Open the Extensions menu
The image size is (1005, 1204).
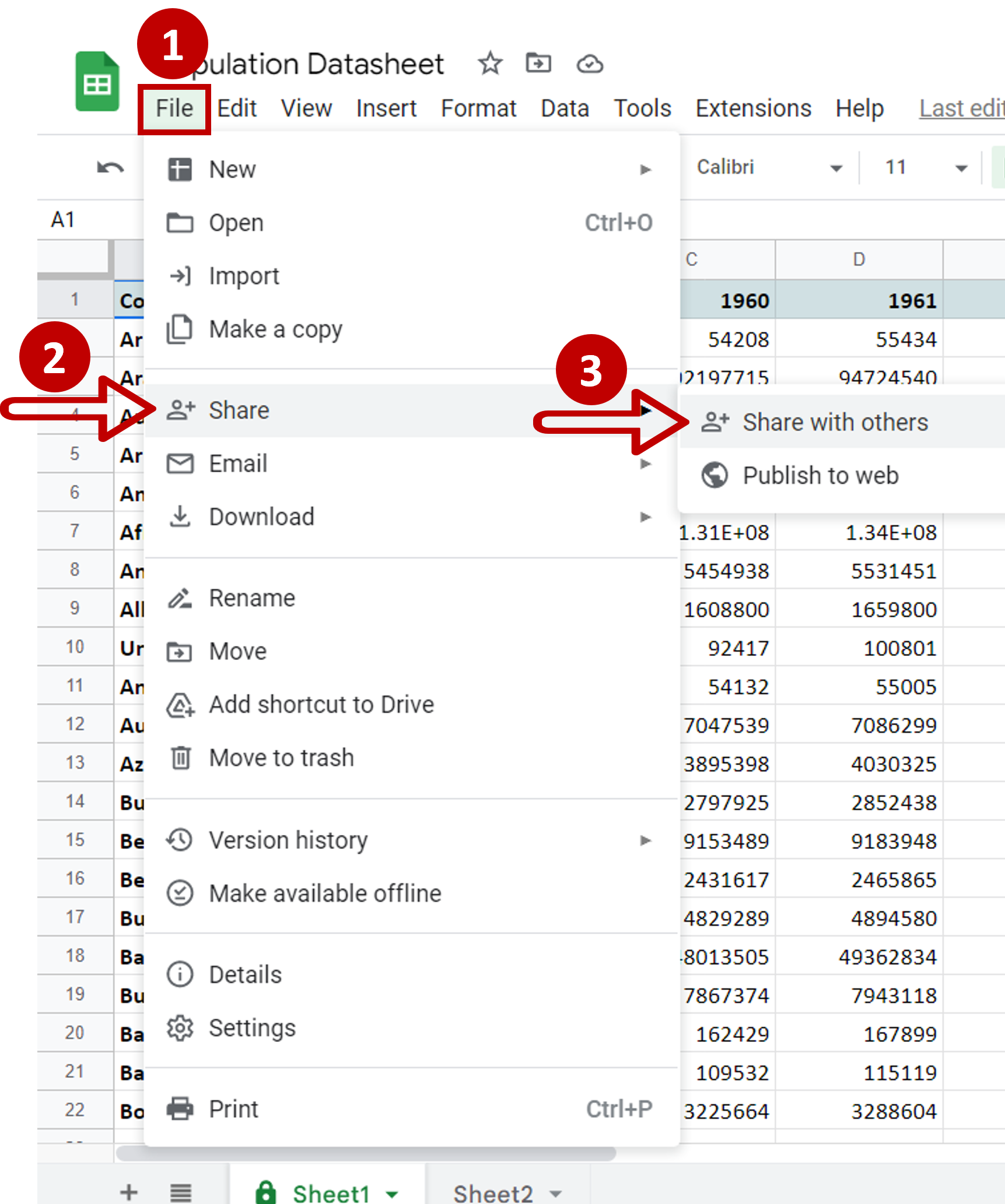pyautogui.click(x=753, y=108)
